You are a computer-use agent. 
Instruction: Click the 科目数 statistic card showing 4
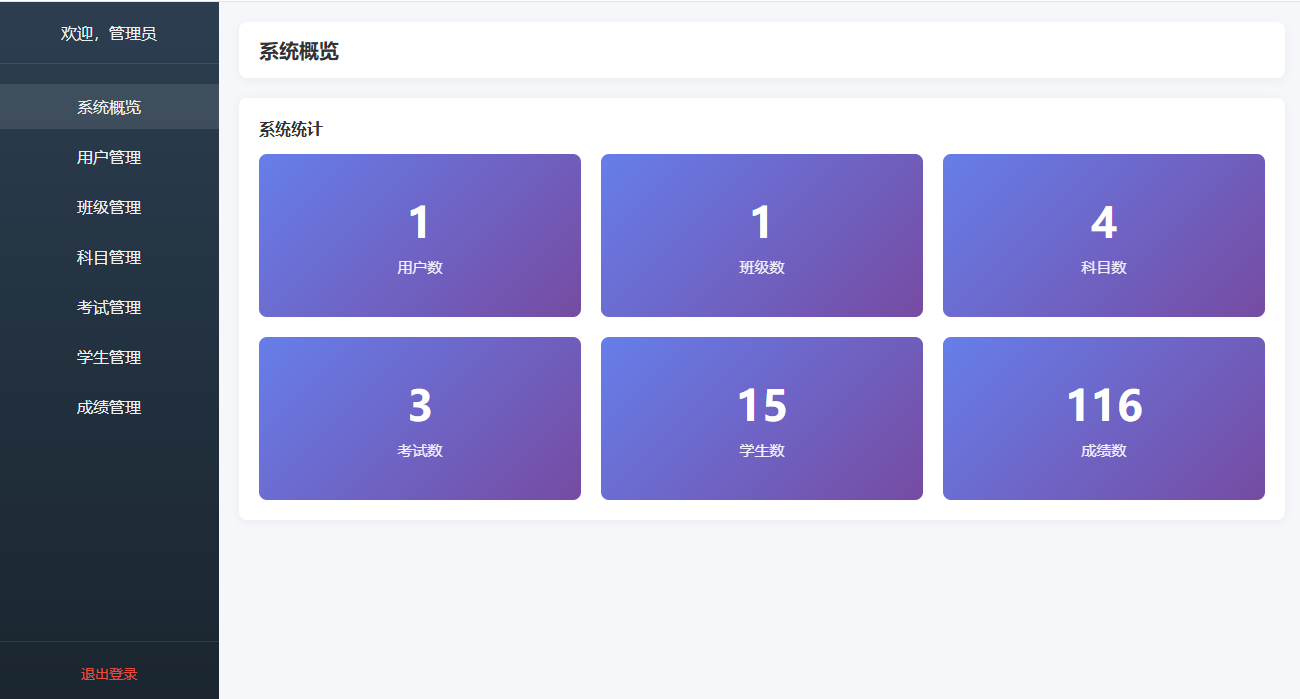1104,235
